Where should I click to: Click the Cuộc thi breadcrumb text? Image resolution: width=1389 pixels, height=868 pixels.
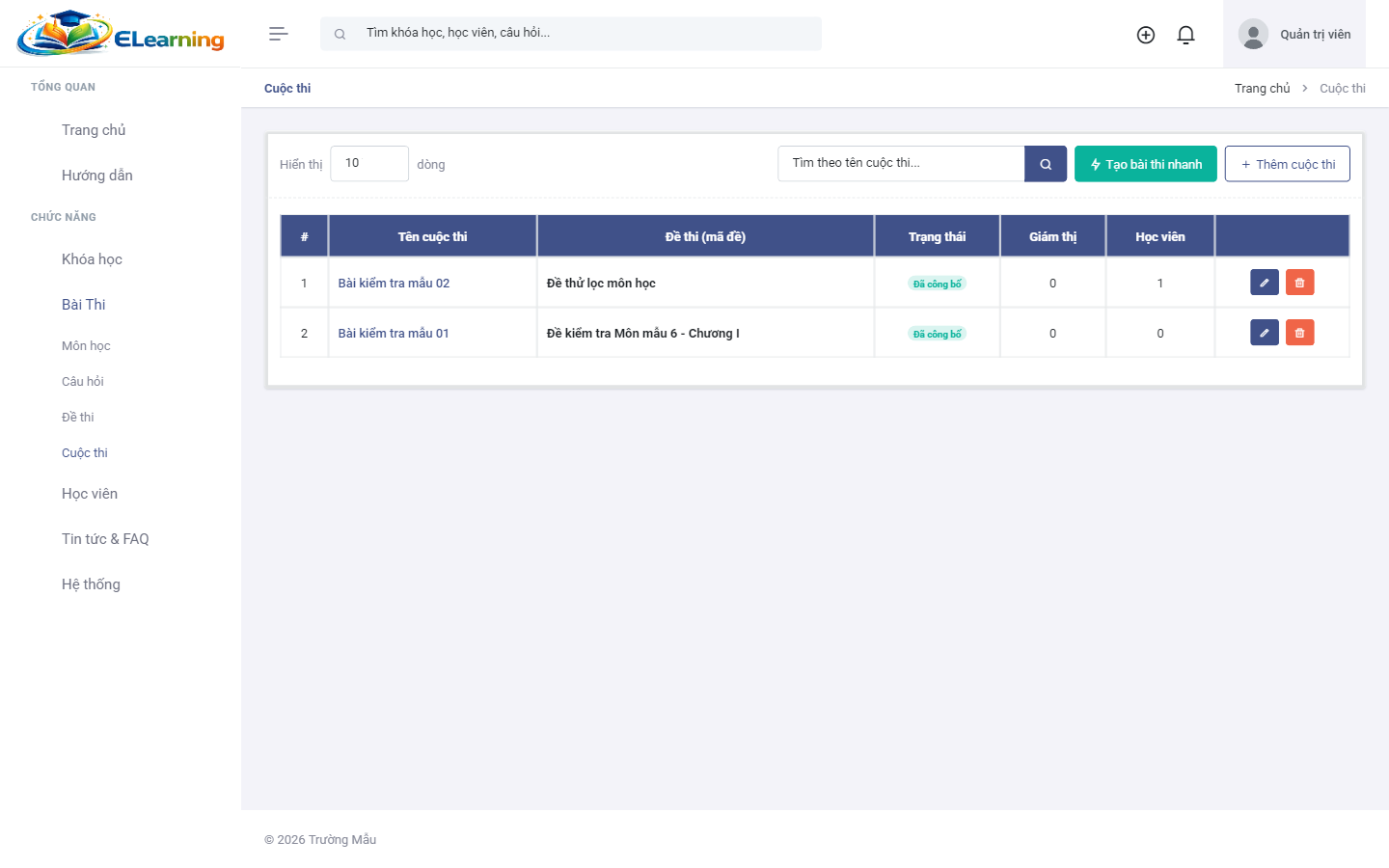click(1343, 89)
